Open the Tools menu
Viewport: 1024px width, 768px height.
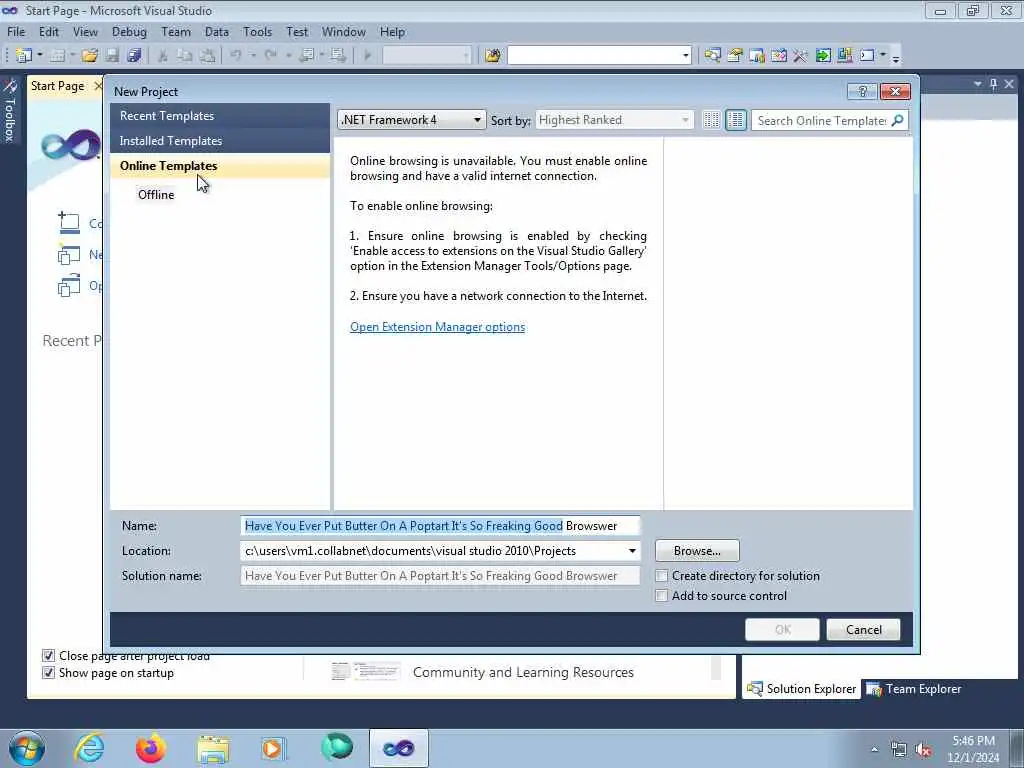tap(257, 31)
